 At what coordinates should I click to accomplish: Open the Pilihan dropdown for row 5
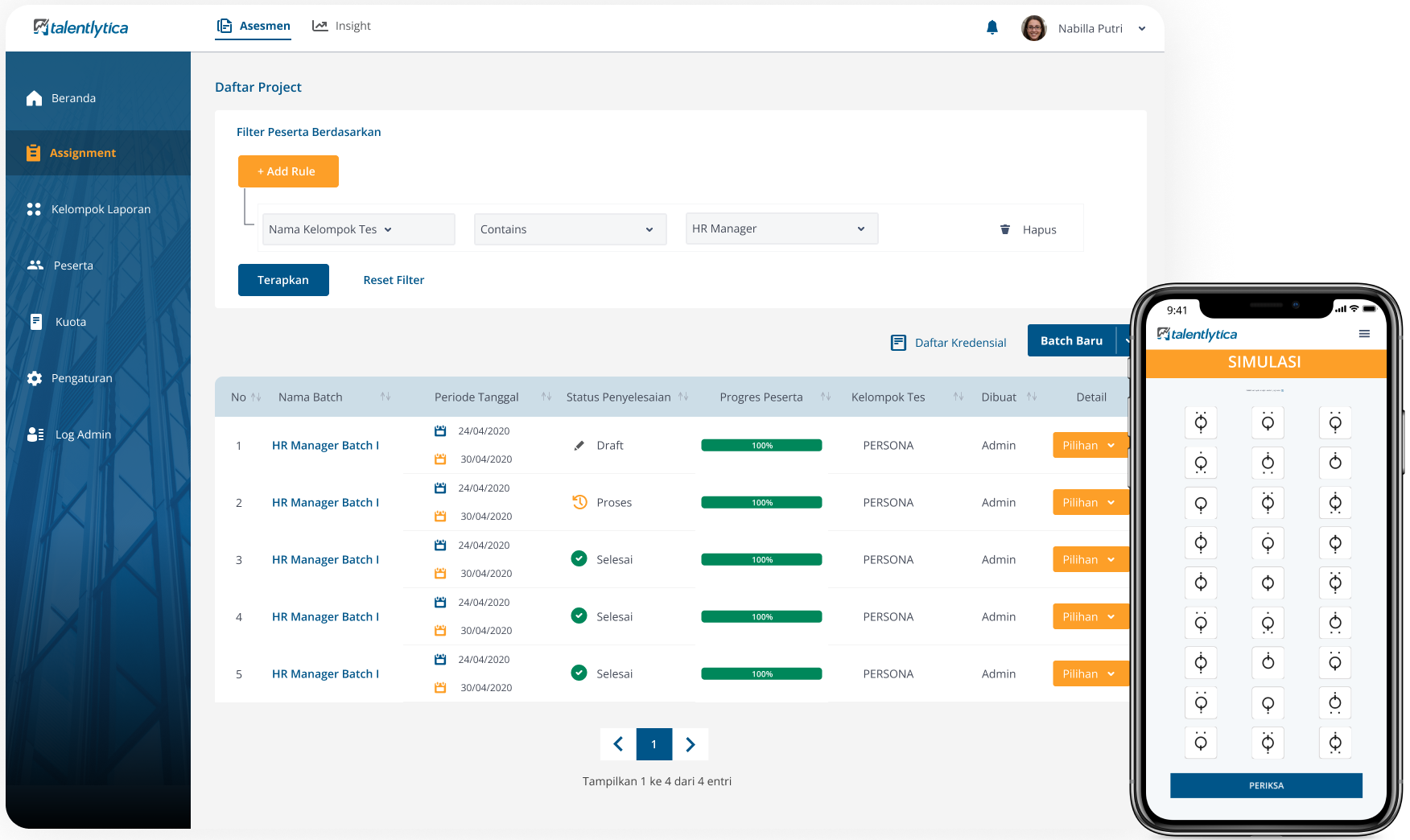1090,673
